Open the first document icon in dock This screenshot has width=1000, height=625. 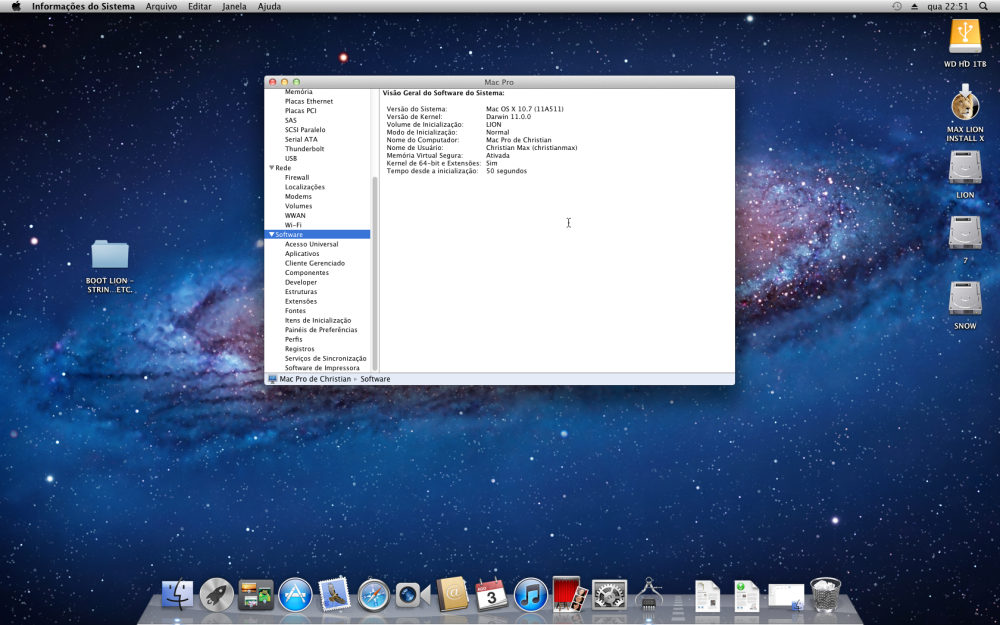[x=707, y=596]
